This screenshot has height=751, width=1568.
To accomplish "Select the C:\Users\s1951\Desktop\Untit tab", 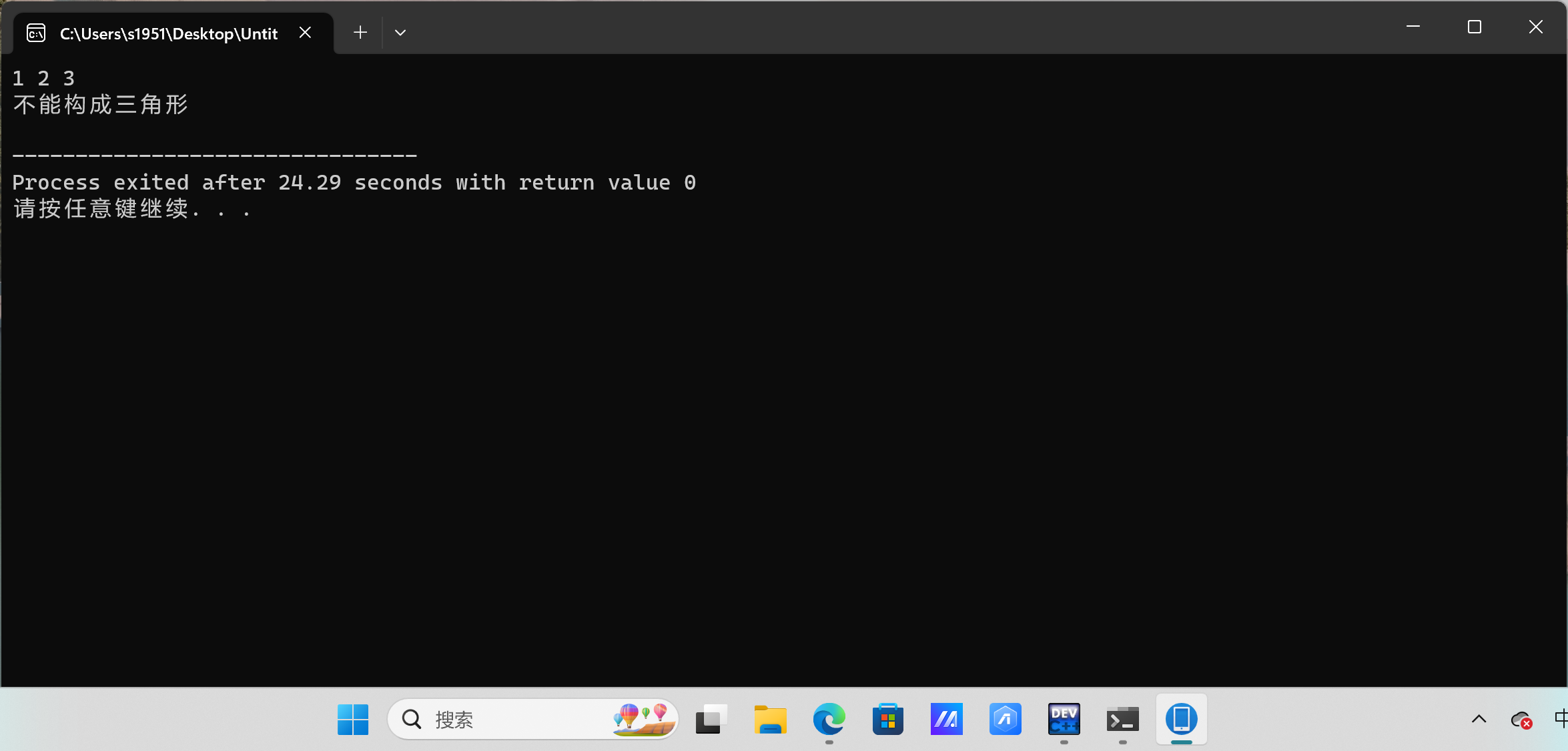I will (168, 33).
